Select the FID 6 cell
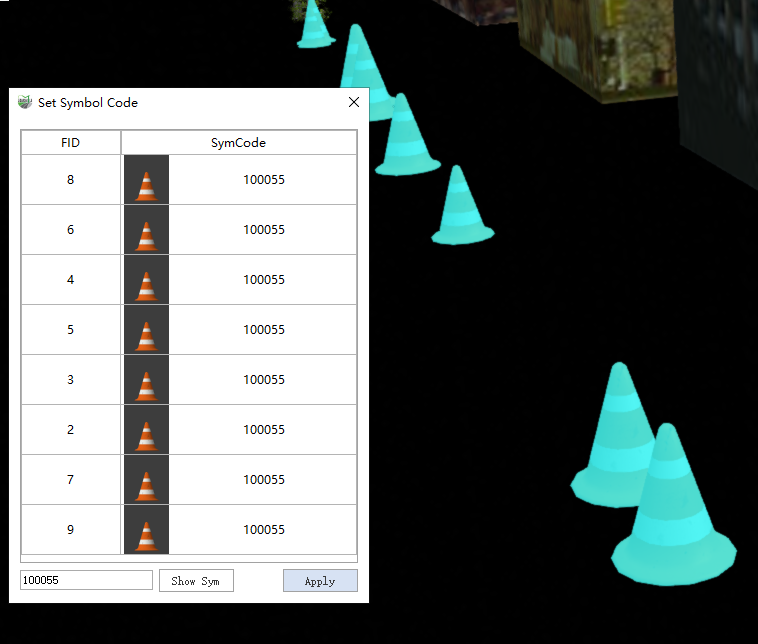758x644 pixels. pos(70,230)
